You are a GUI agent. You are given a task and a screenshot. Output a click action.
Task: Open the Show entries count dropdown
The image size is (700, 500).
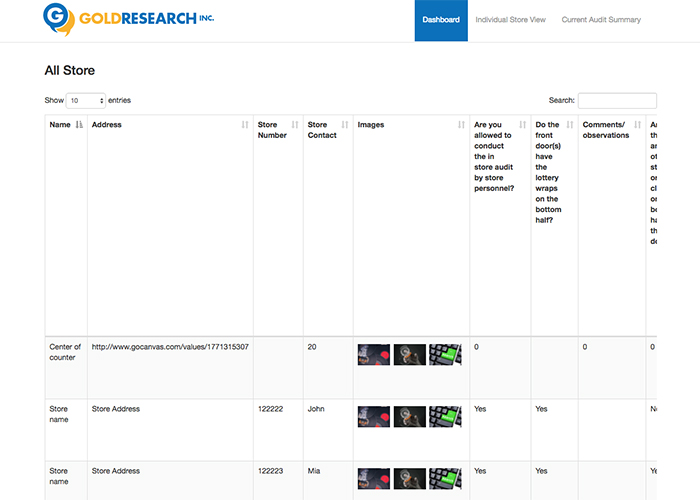(x=86, y=100)
